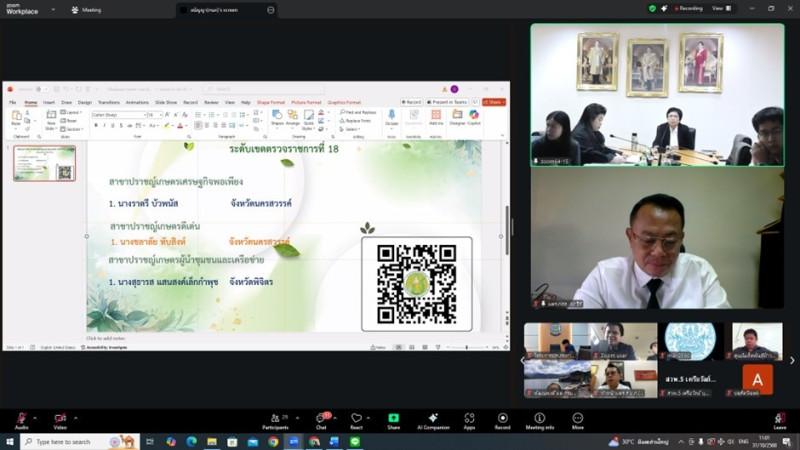Image resolution: width=800 pixels, height=450 pixels.
Task: Click the green Share screen button
Action: (x=393, y=420)
